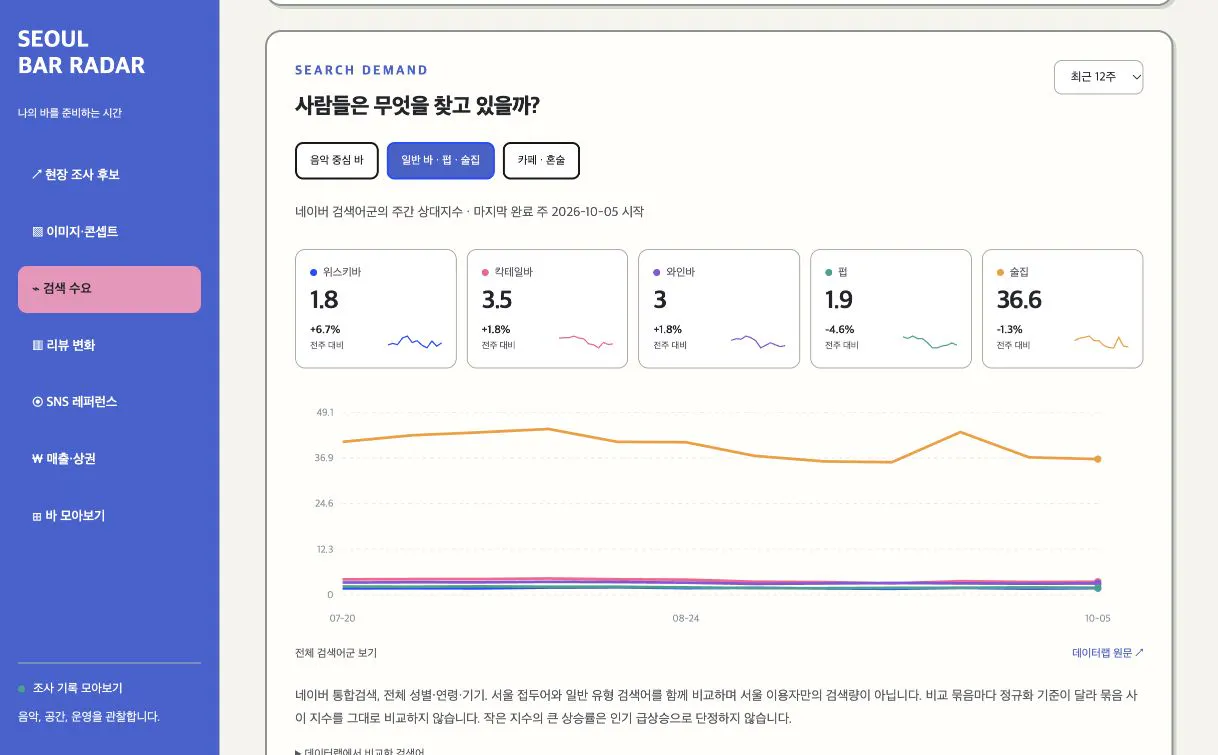Select the 카페 · 혼술 filter
This screenshot has width=1218, height=755.
(x=541, y=160)
